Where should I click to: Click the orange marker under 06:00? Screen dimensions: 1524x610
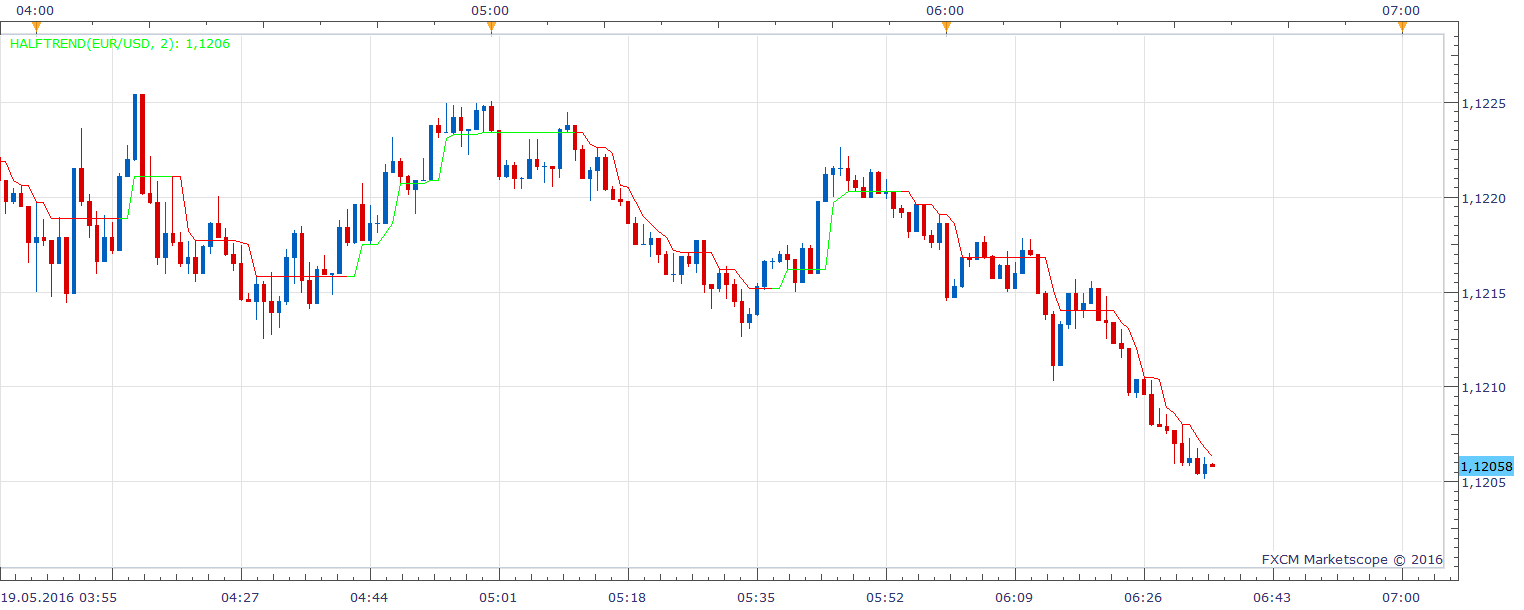[x=946, y=27]
